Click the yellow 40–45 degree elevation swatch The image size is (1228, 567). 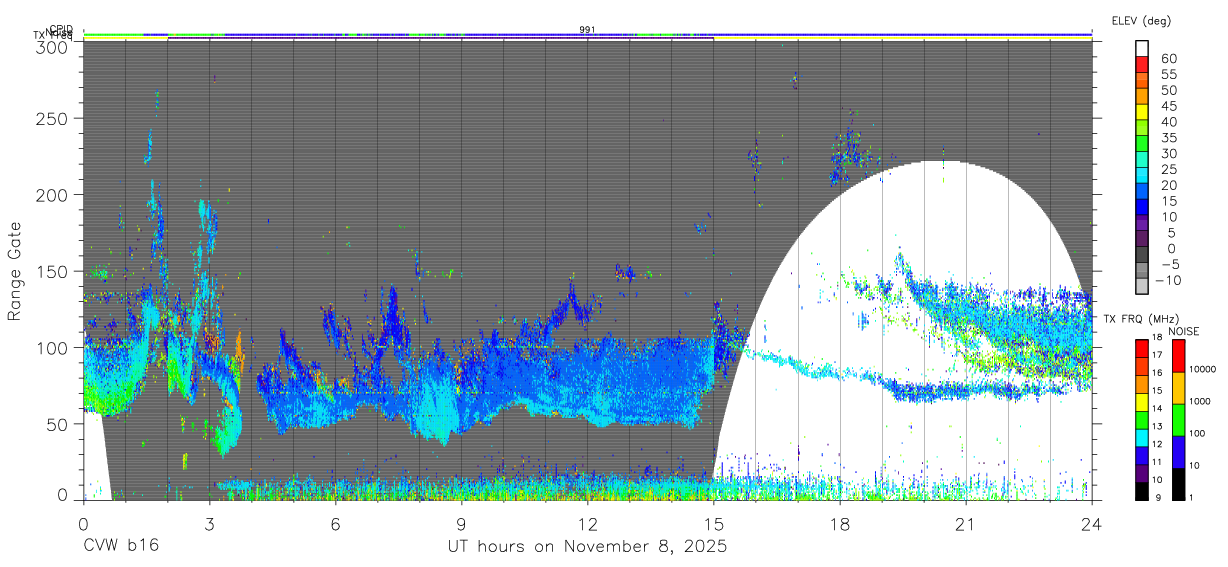(1142, 113)
